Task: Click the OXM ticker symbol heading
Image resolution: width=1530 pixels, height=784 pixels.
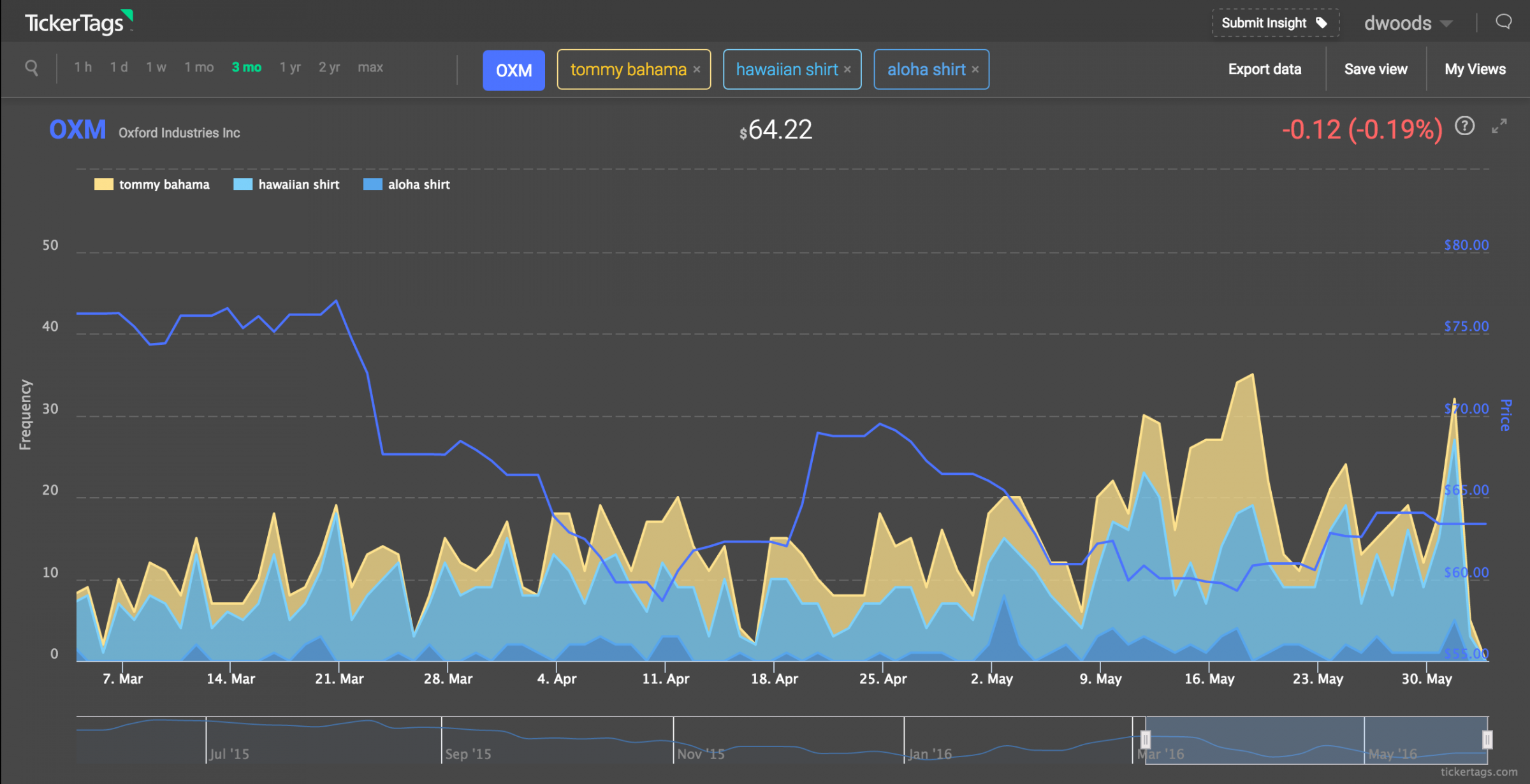Action: [78, 130]
